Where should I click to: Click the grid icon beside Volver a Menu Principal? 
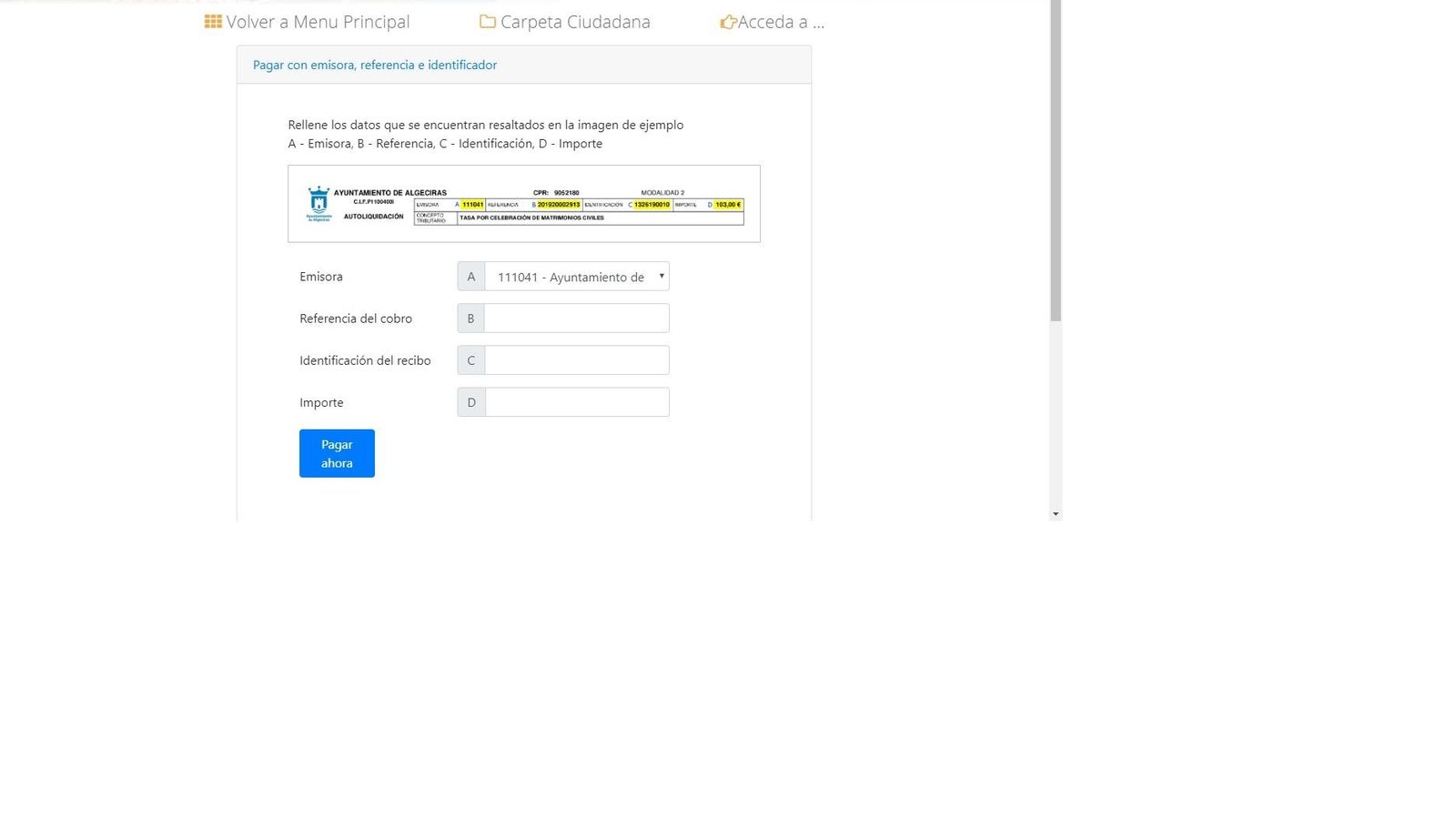click(x=213, y=22)
